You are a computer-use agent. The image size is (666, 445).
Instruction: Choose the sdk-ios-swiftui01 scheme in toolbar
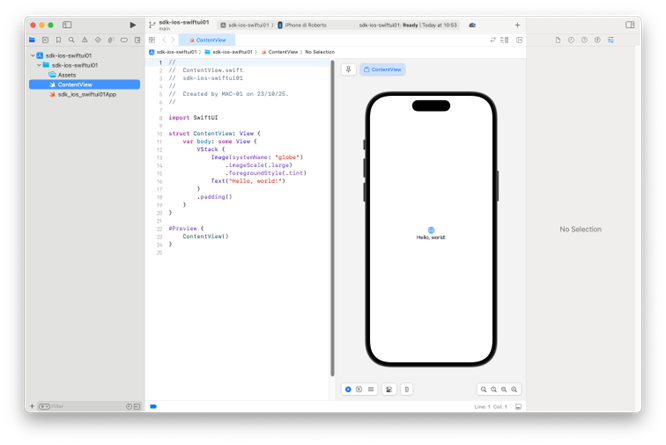245,25
